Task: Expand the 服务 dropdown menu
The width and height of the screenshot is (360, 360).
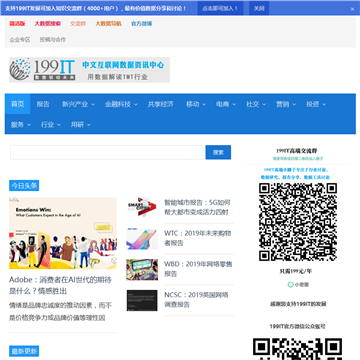Action: tap(20, 125)
